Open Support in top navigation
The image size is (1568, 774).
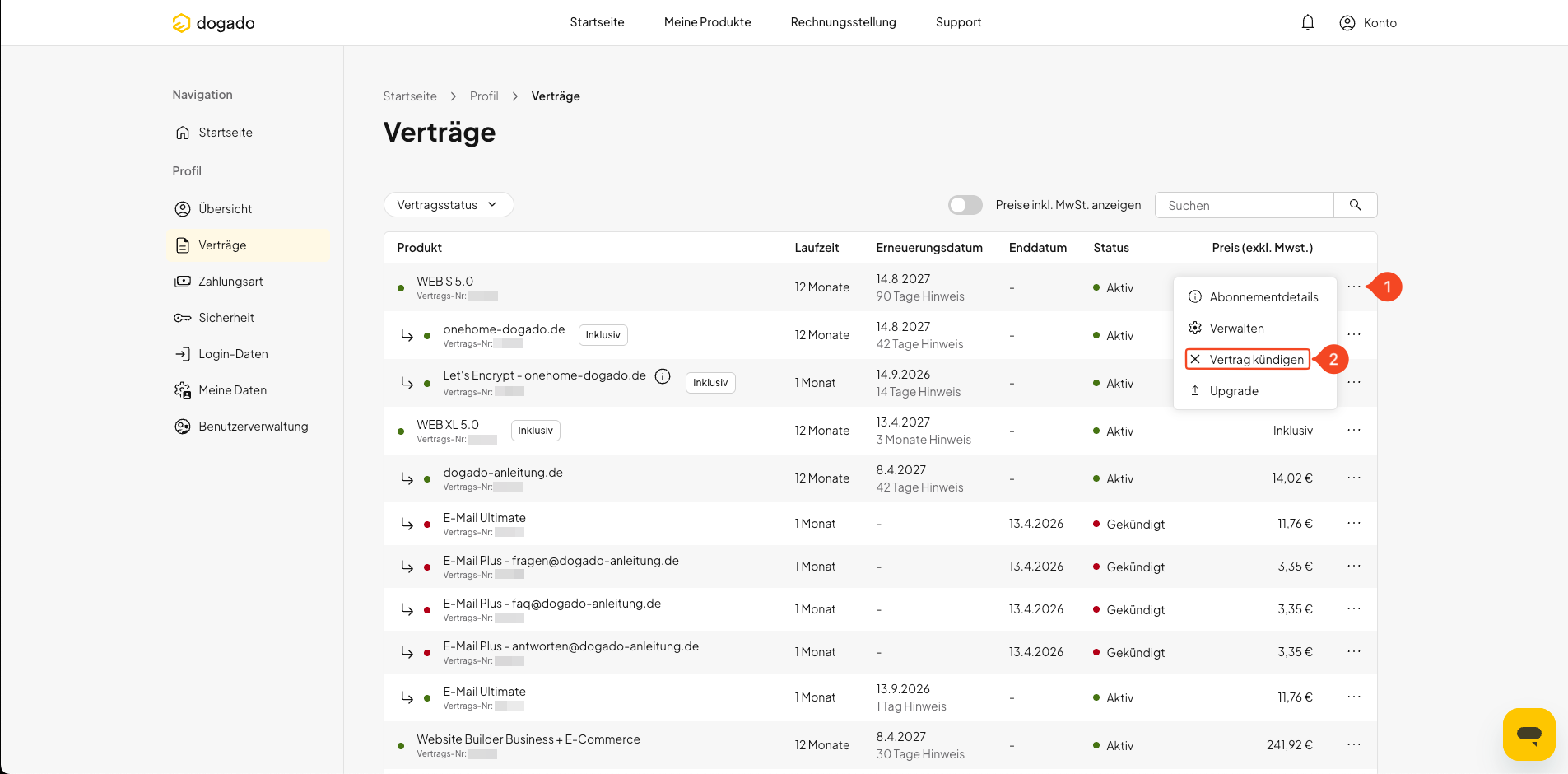pos(958,22)
